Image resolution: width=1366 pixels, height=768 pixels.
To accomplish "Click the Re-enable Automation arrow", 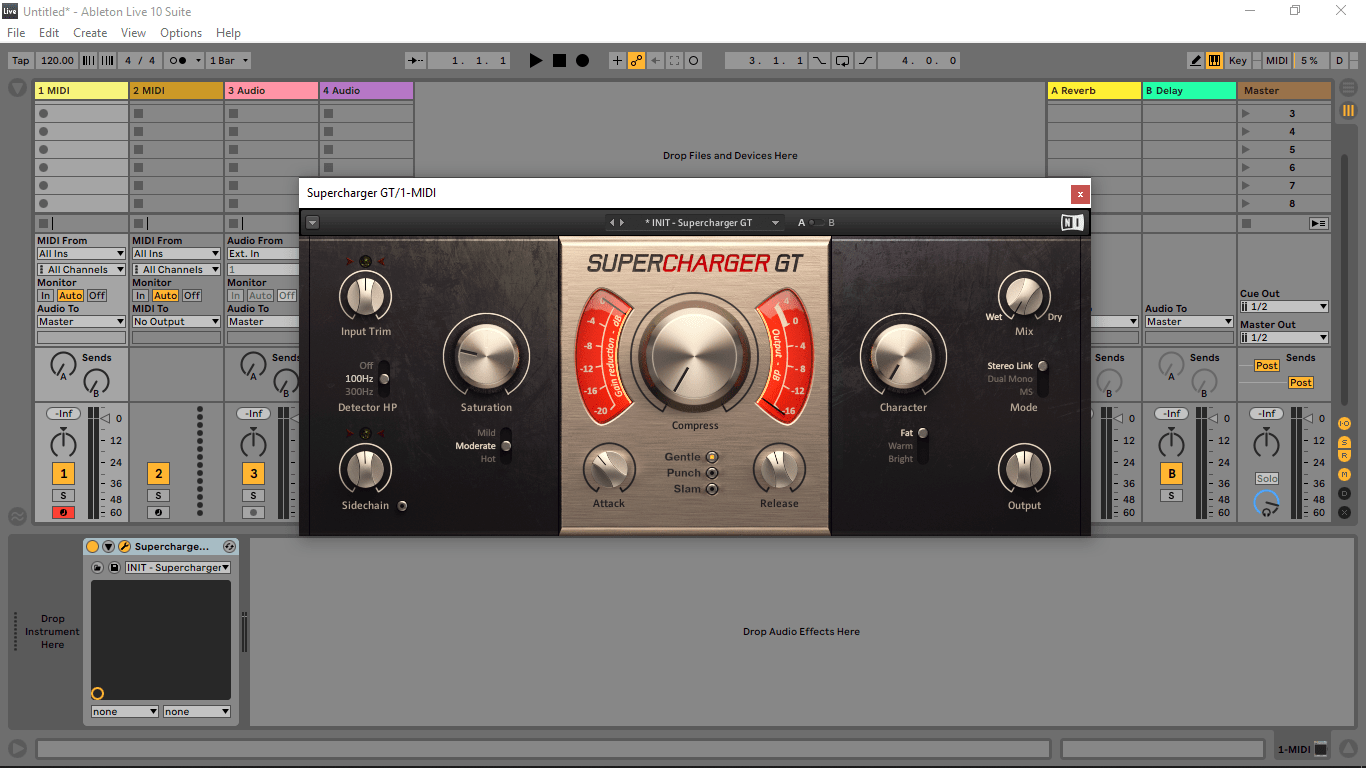I will [x=656, y=61].
